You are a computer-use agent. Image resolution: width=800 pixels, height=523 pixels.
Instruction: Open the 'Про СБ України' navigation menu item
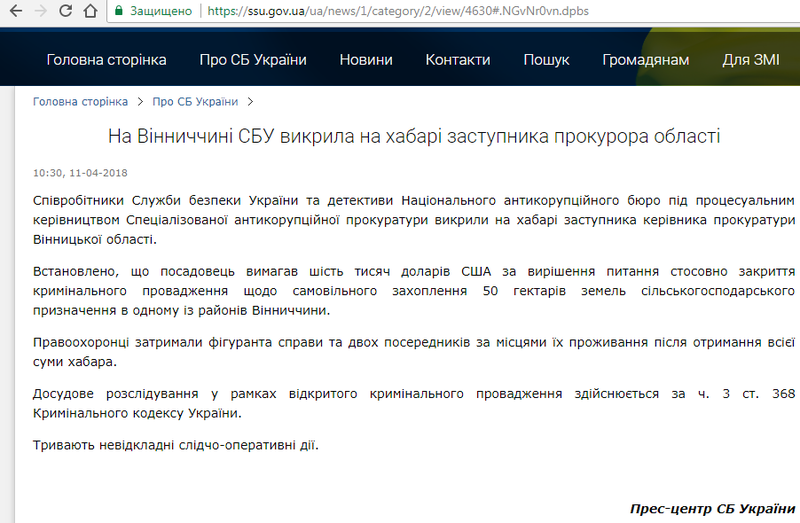[253, 60]
